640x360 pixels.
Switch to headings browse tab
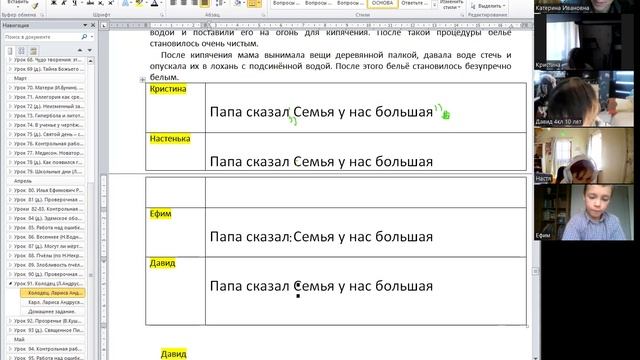[x=10, y=51]
